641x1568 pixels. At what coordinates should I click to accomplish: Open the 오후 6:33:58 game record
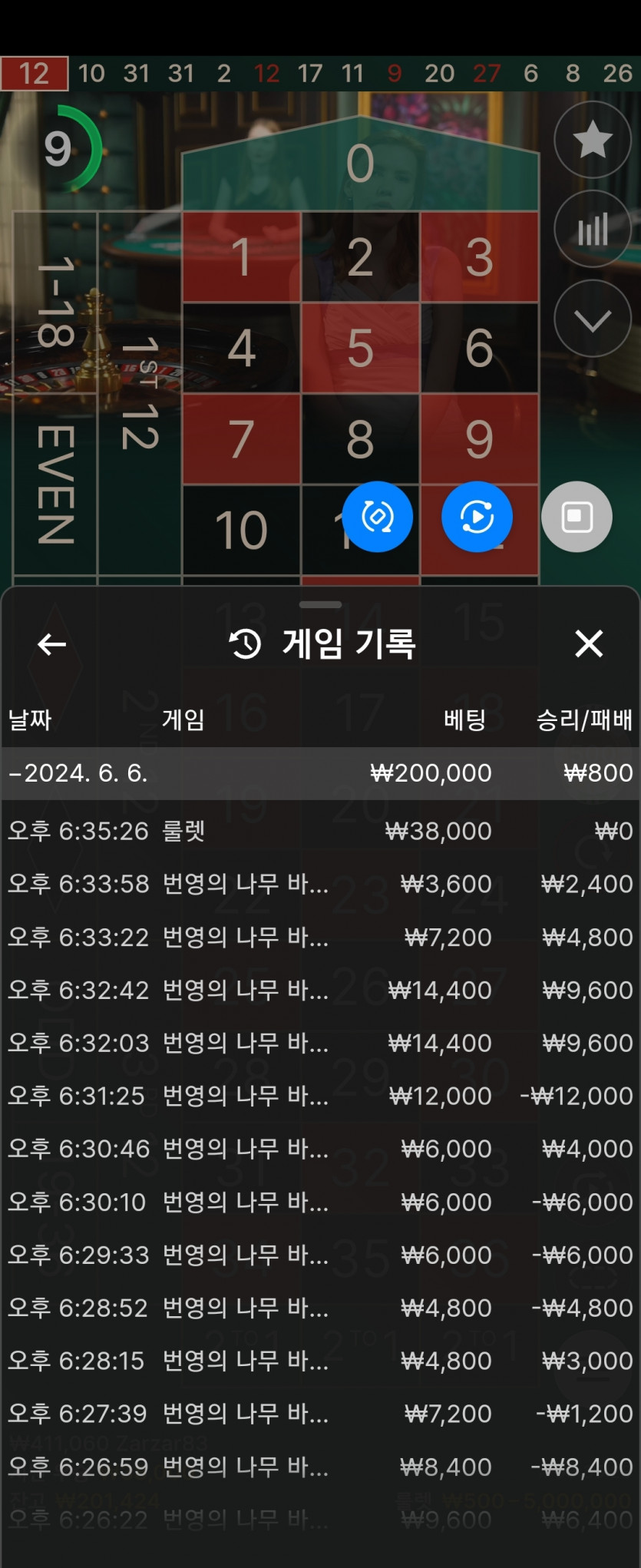click(x=320, y=884)
